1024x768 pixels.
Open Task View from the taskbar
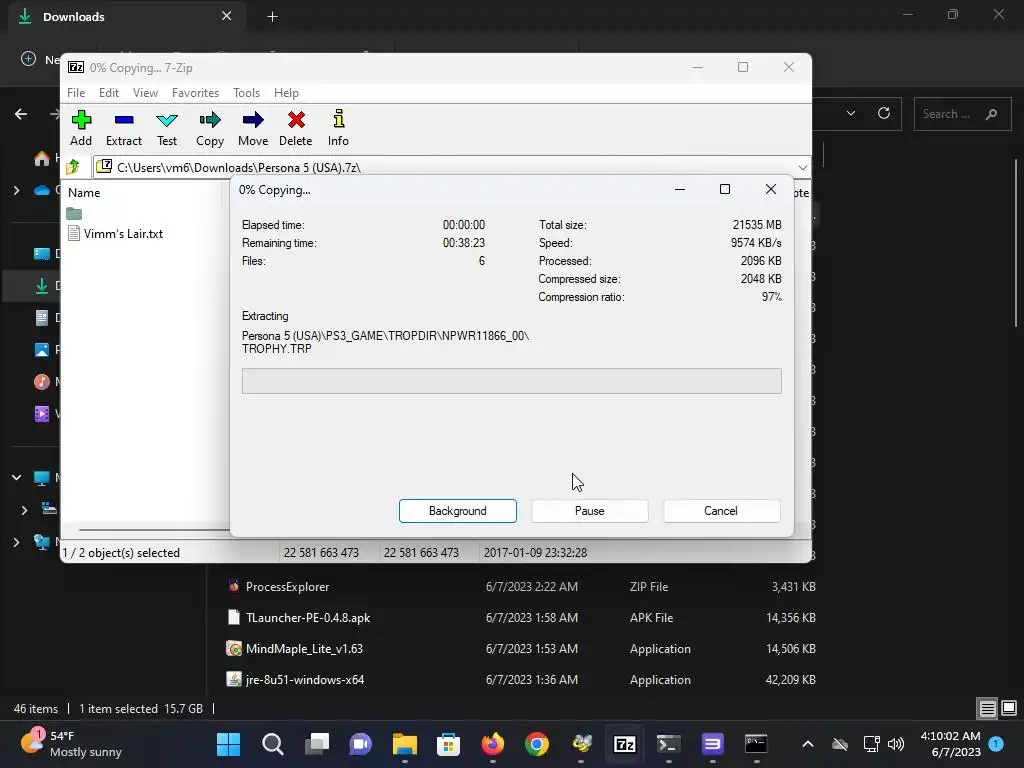317,744
